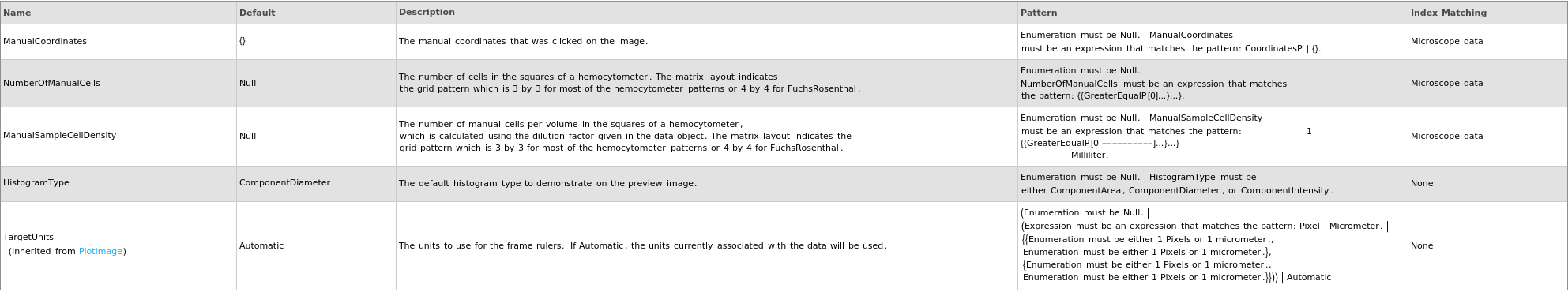Screen dimensions: 1568x292
Task: Click the ManualCoordinates pattern text
Action: pos(1171,42)
